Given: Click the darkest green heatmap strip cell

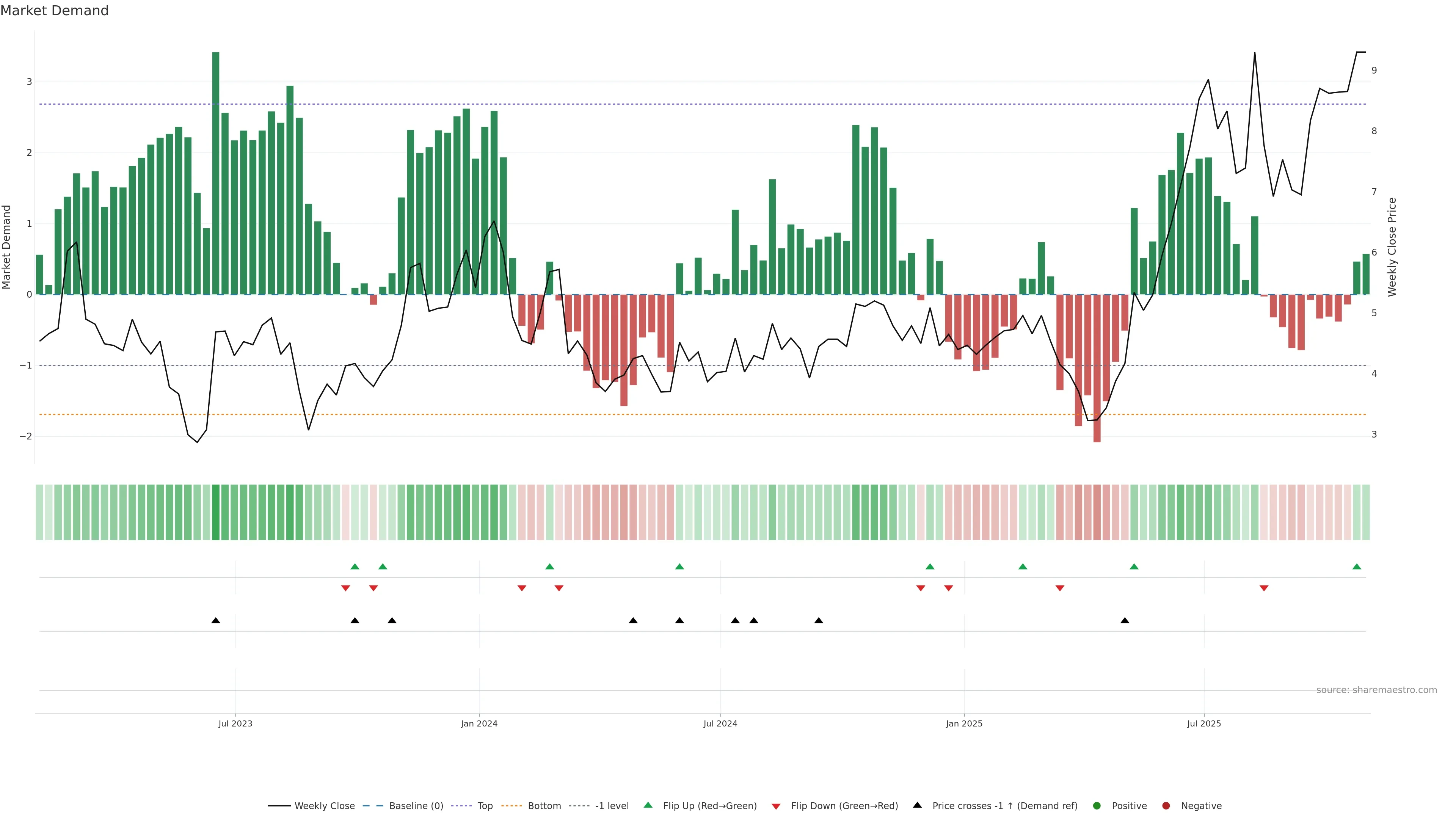Looking at the screenshot, I should (215, 512).
